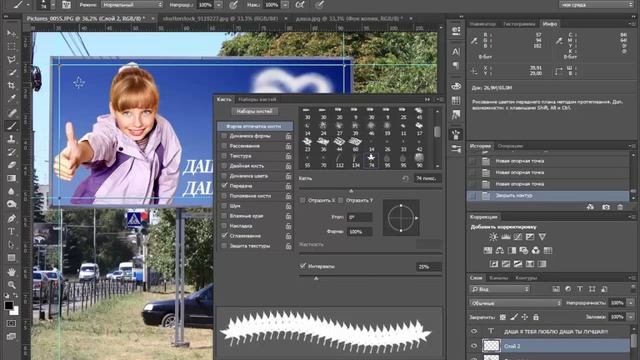Add a Brightness/Contrast adjustment

tap(493, 237)
